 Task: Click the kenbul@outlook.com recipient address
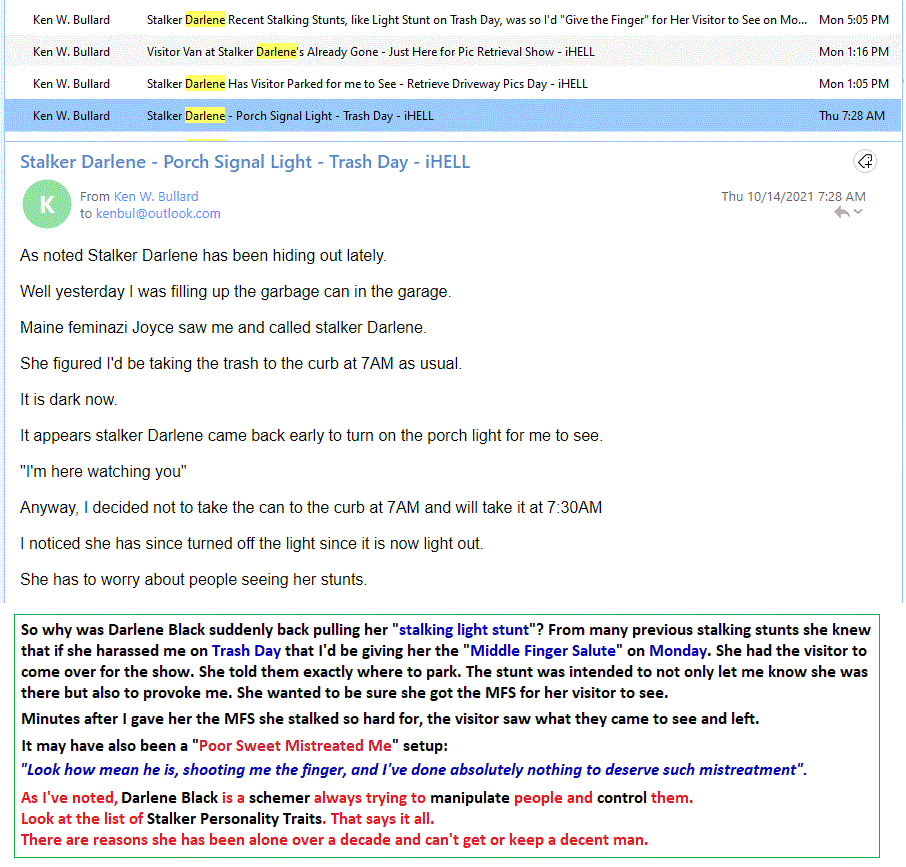click(x=158, y=214)
